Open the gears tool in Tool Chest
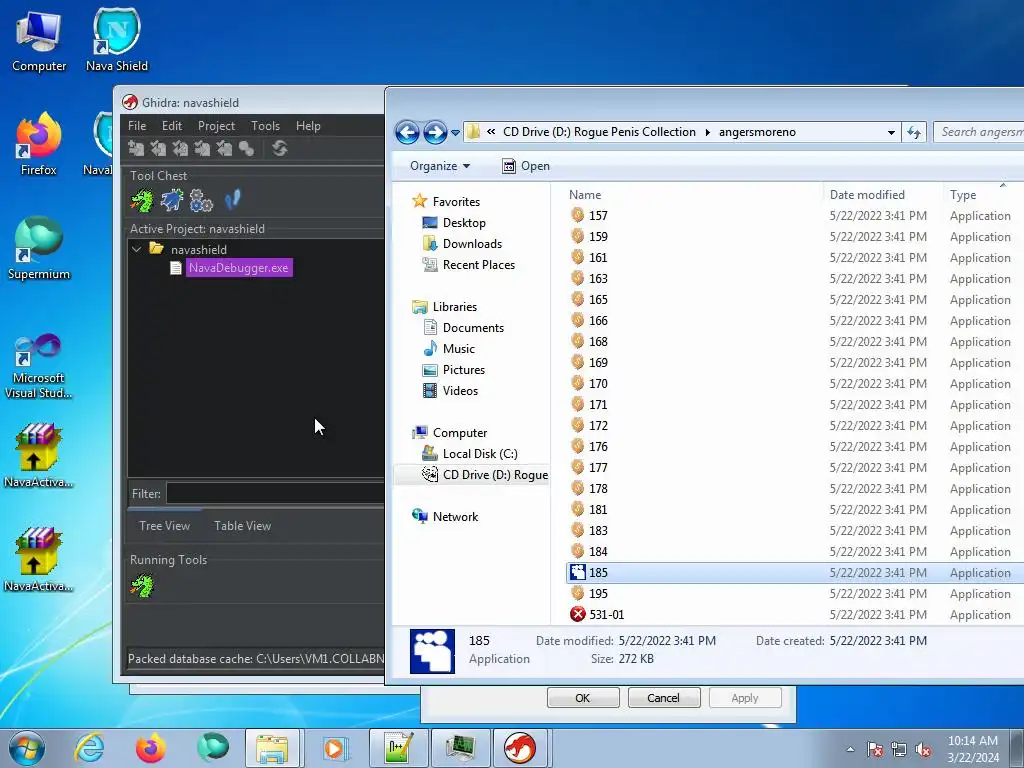The width and height of the screenshot is (1024, 768). 201,200
